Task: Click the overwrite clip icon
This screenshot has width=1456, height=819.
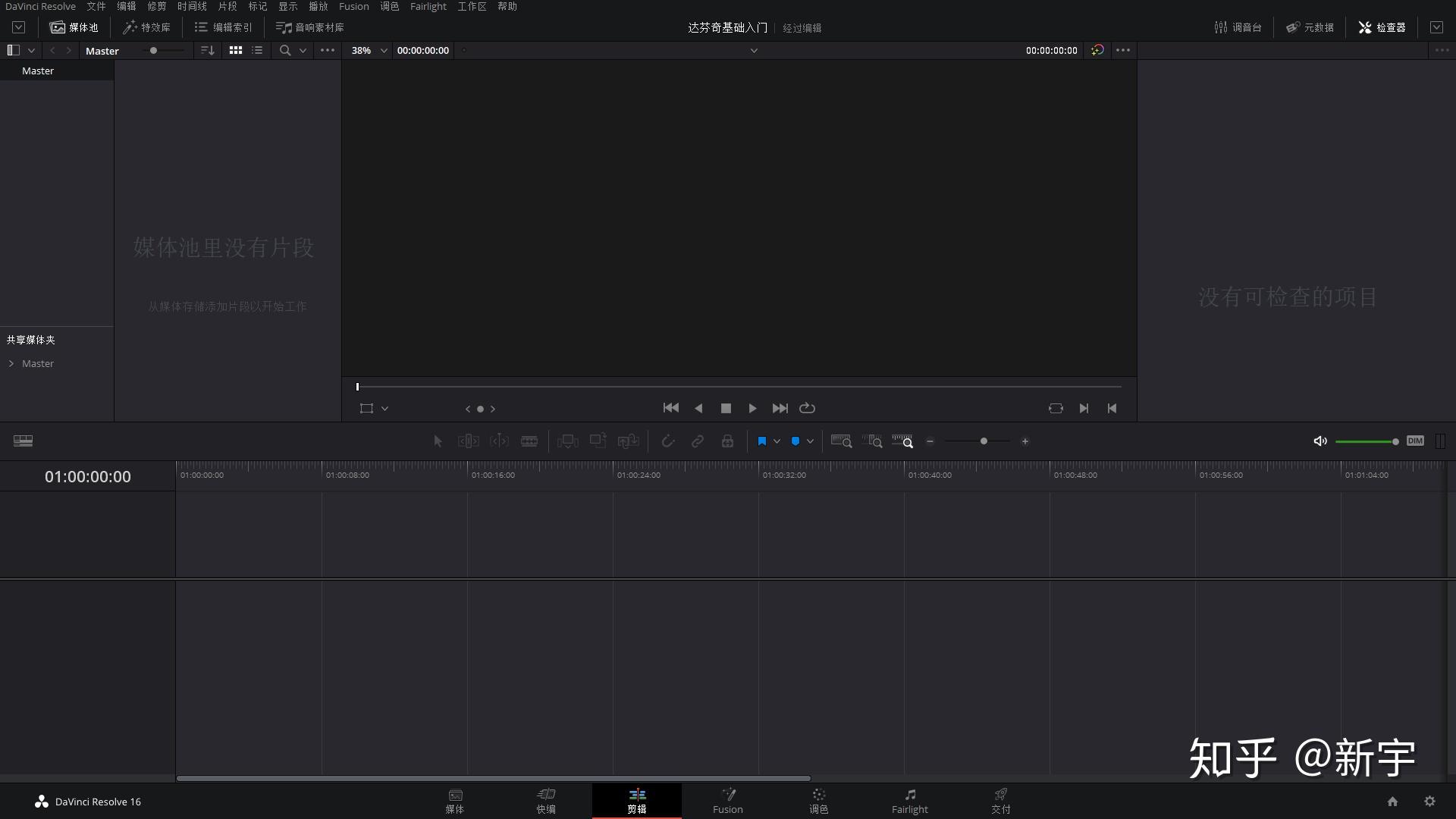Action: [x=598, y=441]
